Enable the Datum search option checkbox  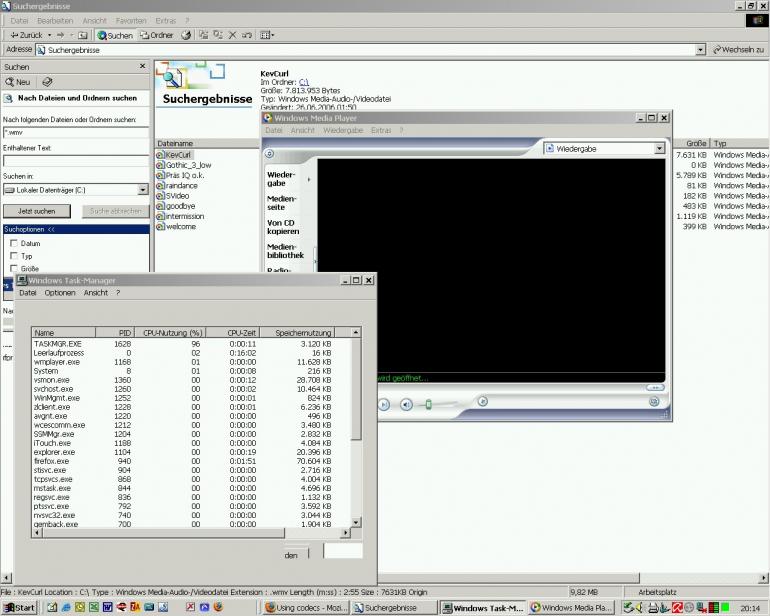[13, 243]
